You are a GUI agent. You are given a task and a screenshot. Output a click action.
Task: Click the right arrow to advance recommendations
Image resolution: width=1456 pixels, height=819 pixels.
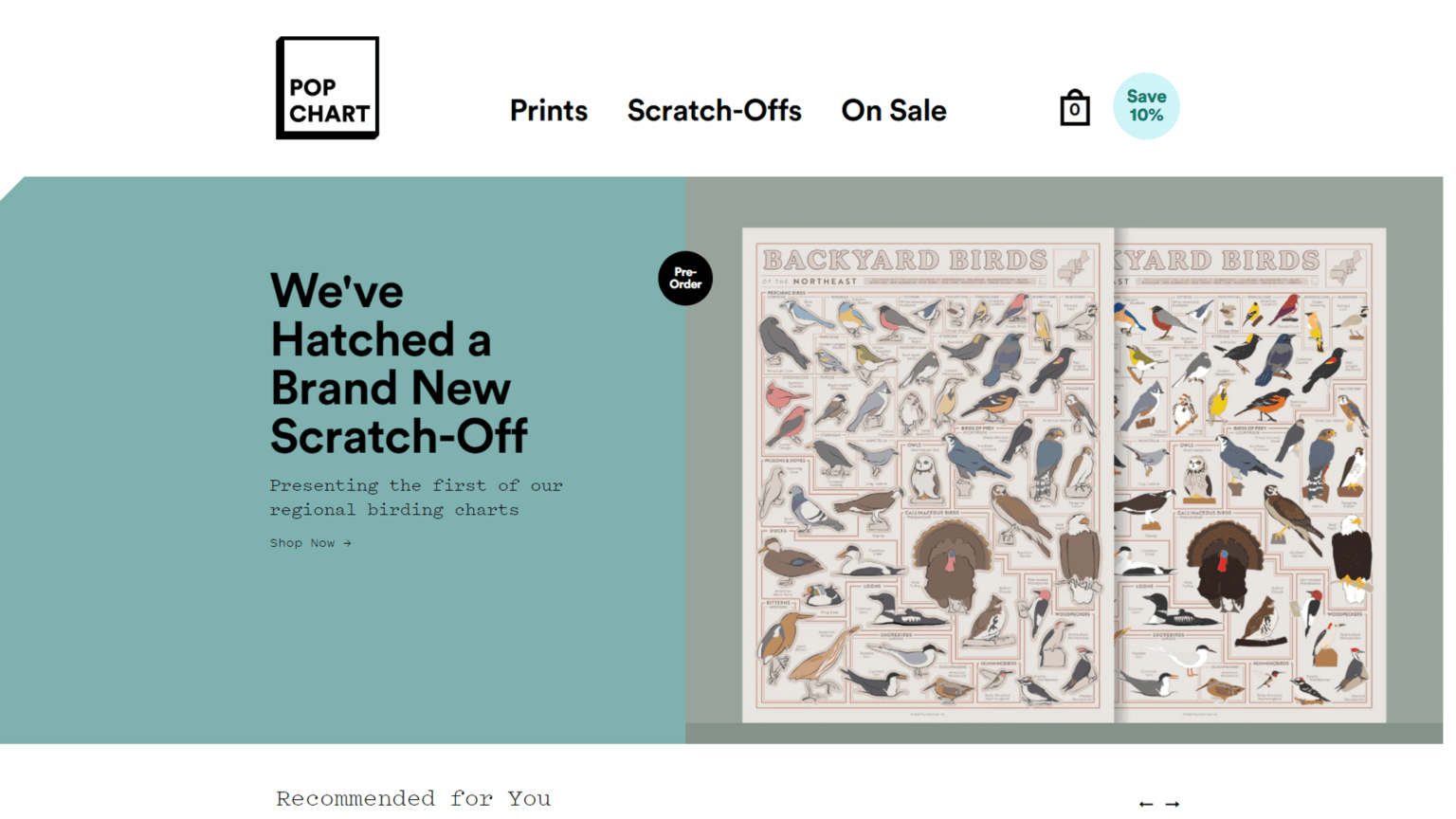tap(1173, 805)
